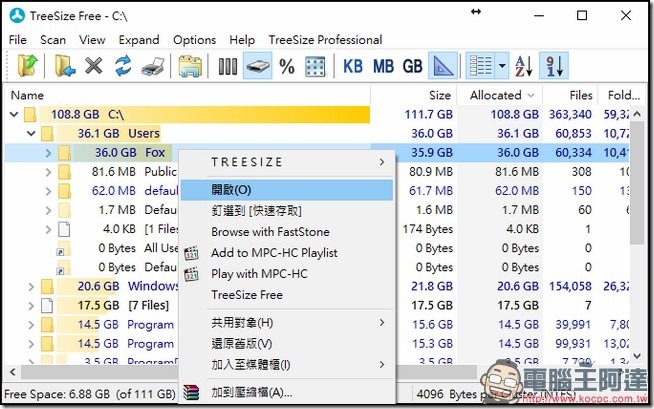Click the vertical scrollbar down arrow

[x=637, y=356]
